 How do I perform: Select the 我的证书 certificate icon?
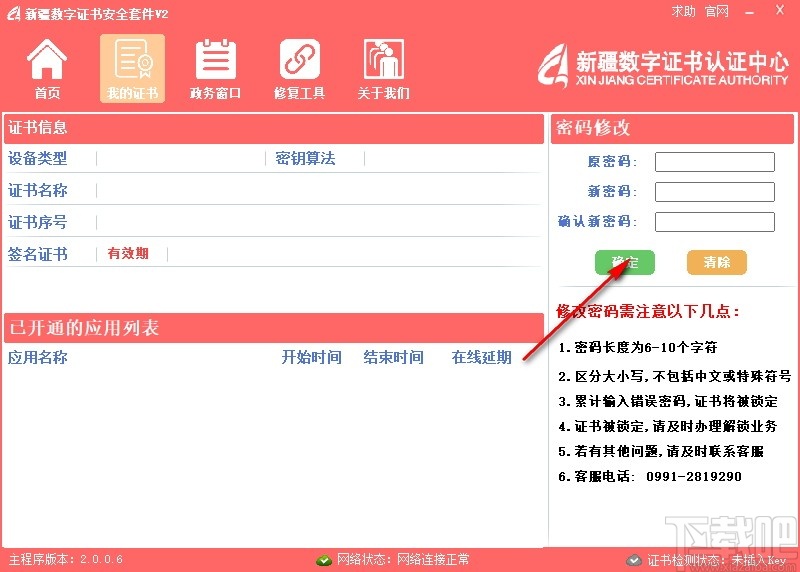click(132, 68)
